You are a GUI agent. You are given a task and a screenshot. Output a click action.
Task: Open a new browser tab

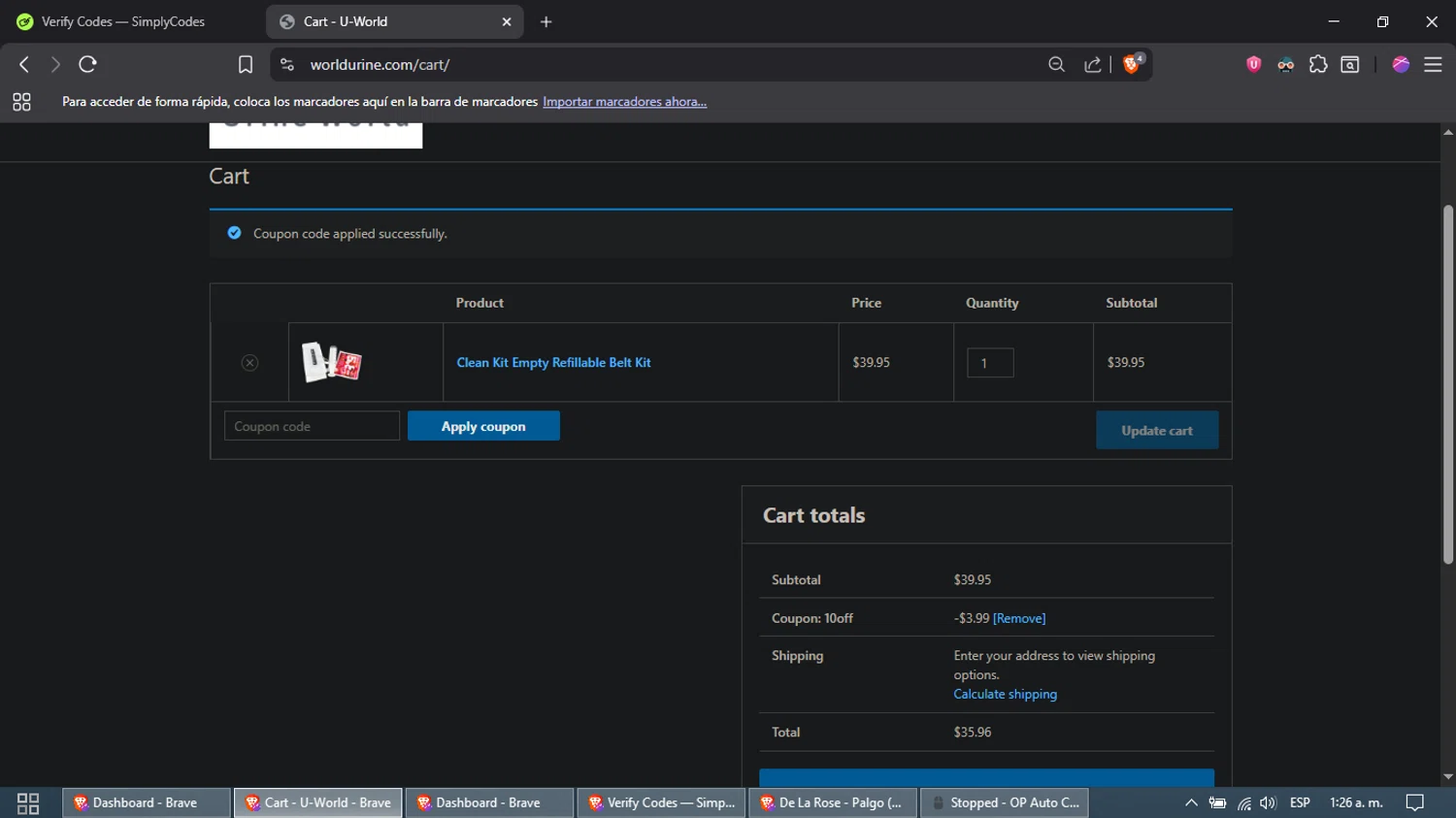coord(546,21)
